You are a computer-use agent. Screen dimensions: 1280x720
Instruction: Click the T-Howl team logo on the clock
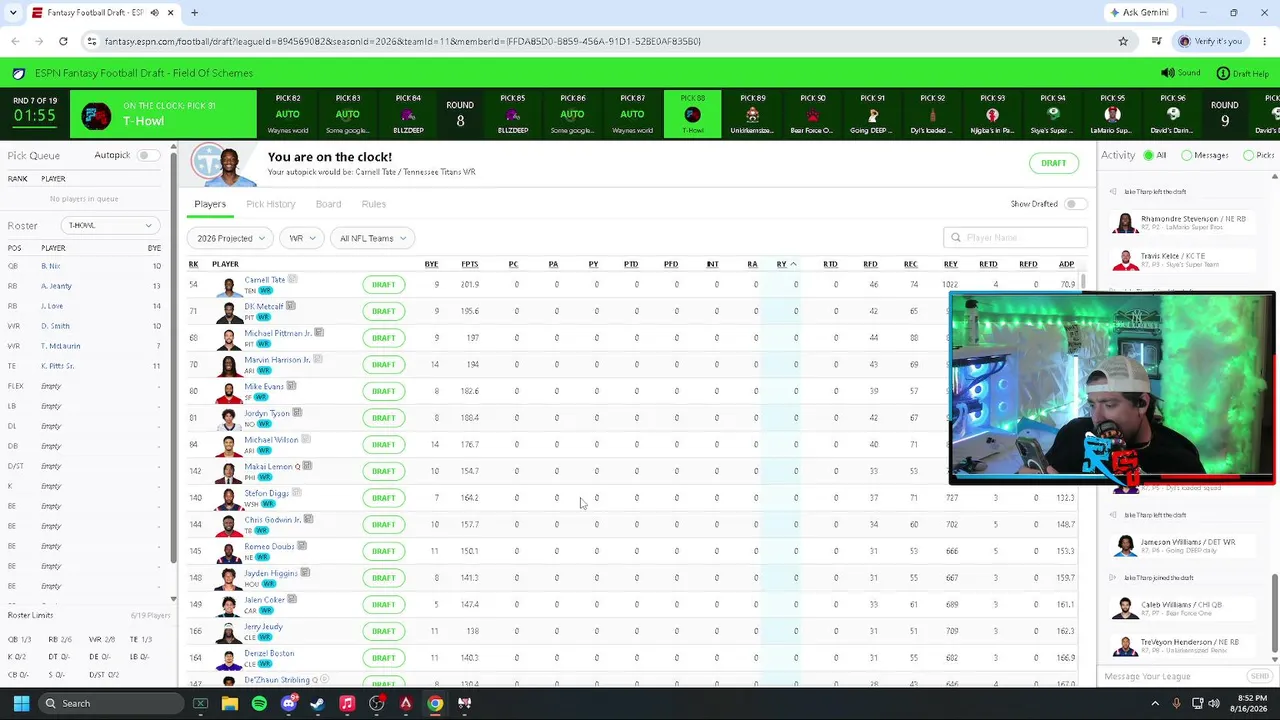pyautogui.click(x=96, y=115)
